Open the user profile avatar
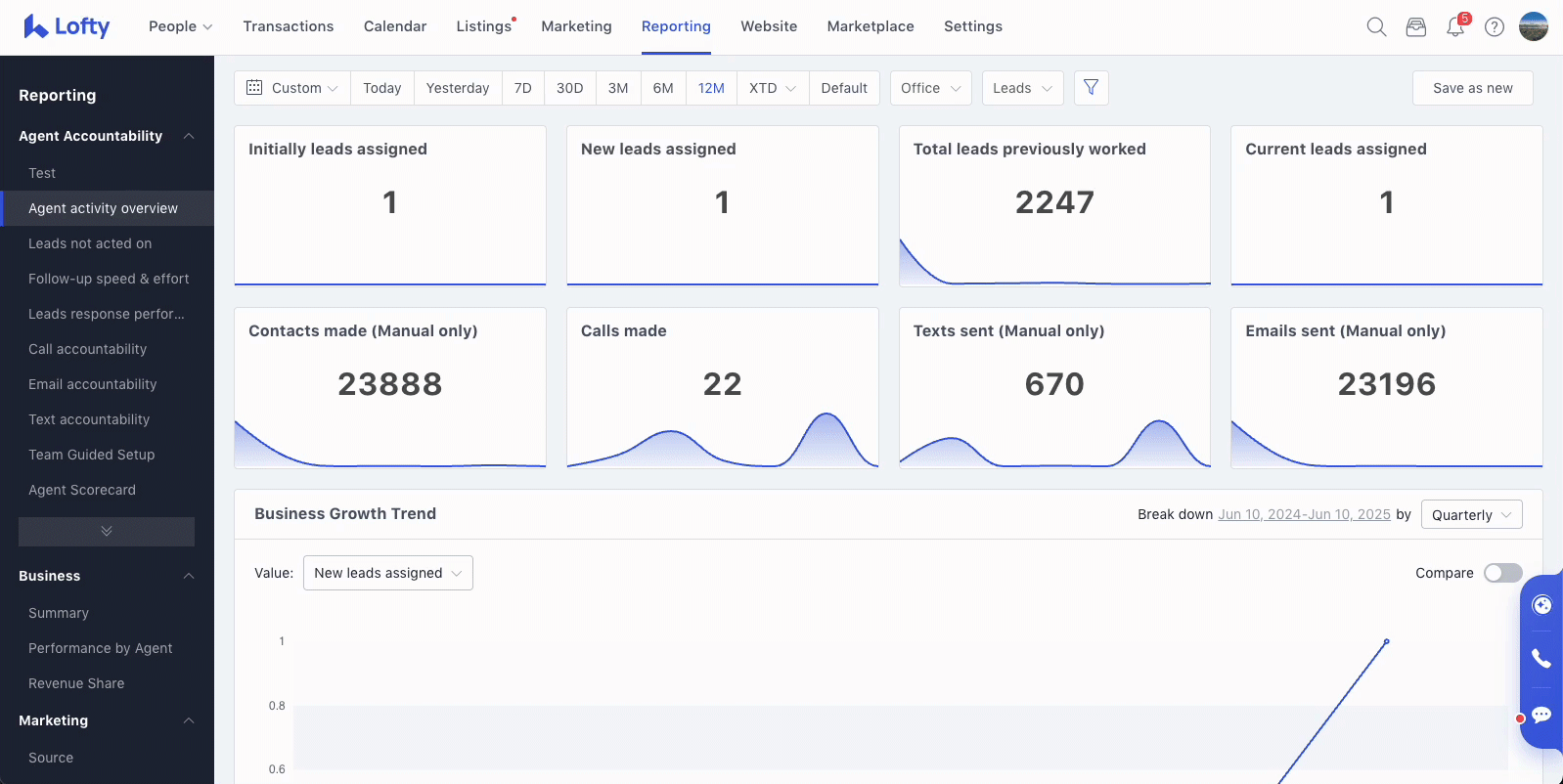 tap(1534, 26)
